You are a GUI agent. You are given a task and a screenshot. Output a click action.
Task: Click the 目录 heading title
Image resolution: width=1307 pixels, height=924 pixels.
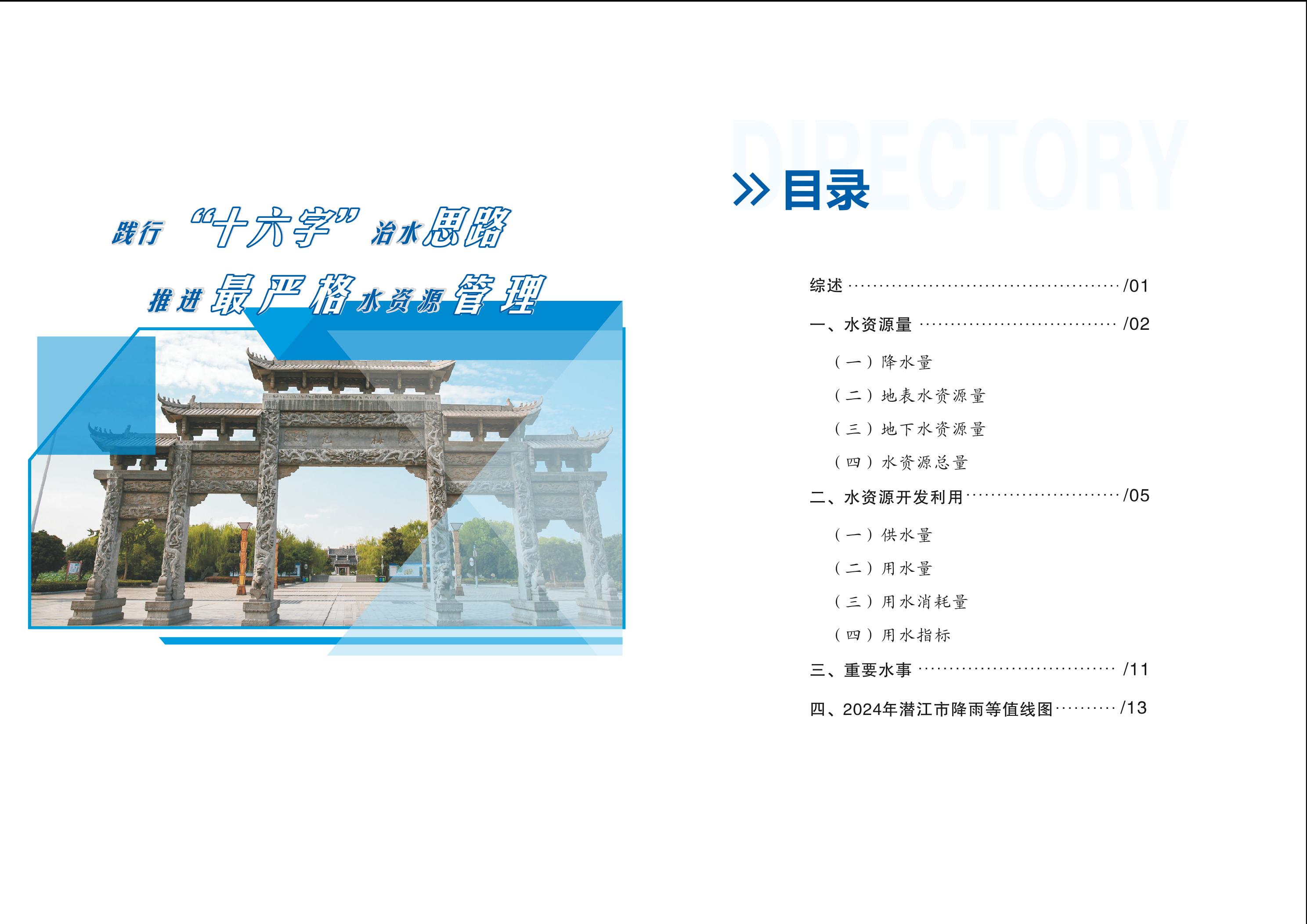coord(826,190)
